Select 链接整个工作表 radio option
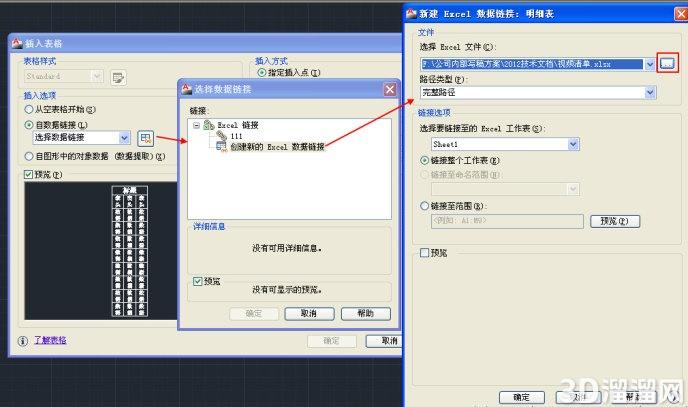Screen dimensions: 688x407 tap(424, 161)
